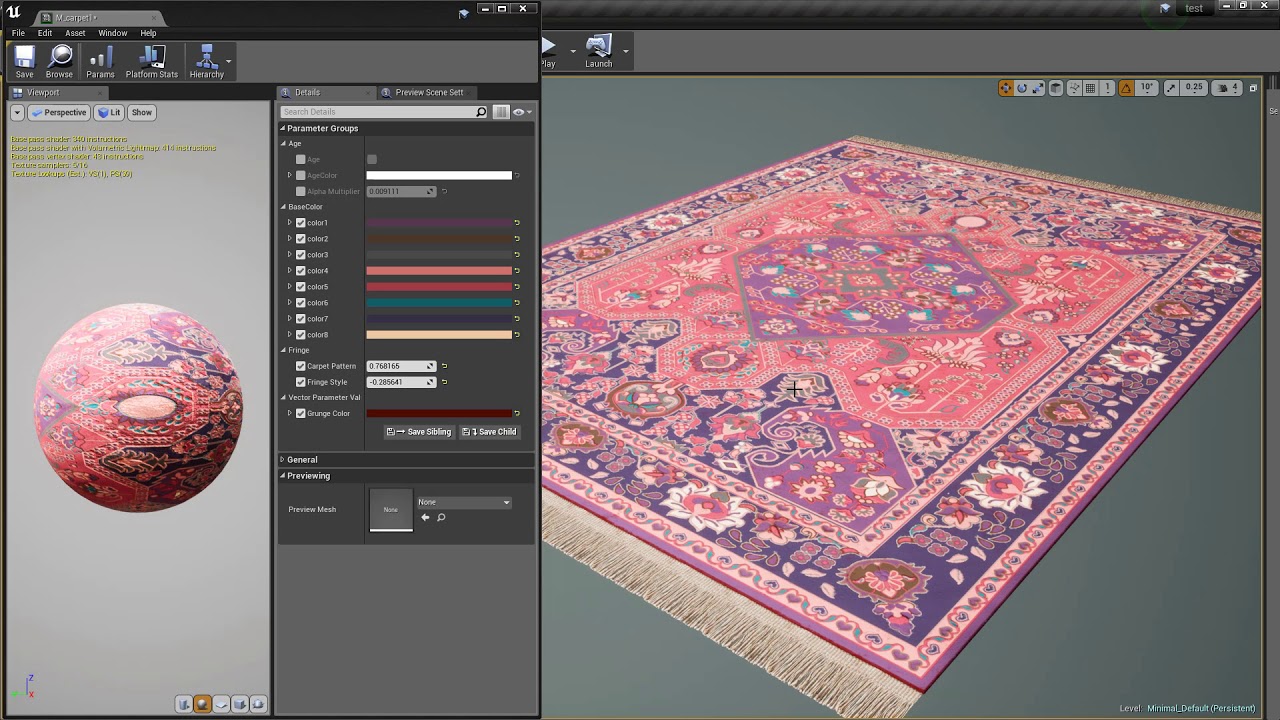This screenshot has height=720, width=1280.
Task: Click the Search Details magnifier icon
Action: (x=481, y=112)
